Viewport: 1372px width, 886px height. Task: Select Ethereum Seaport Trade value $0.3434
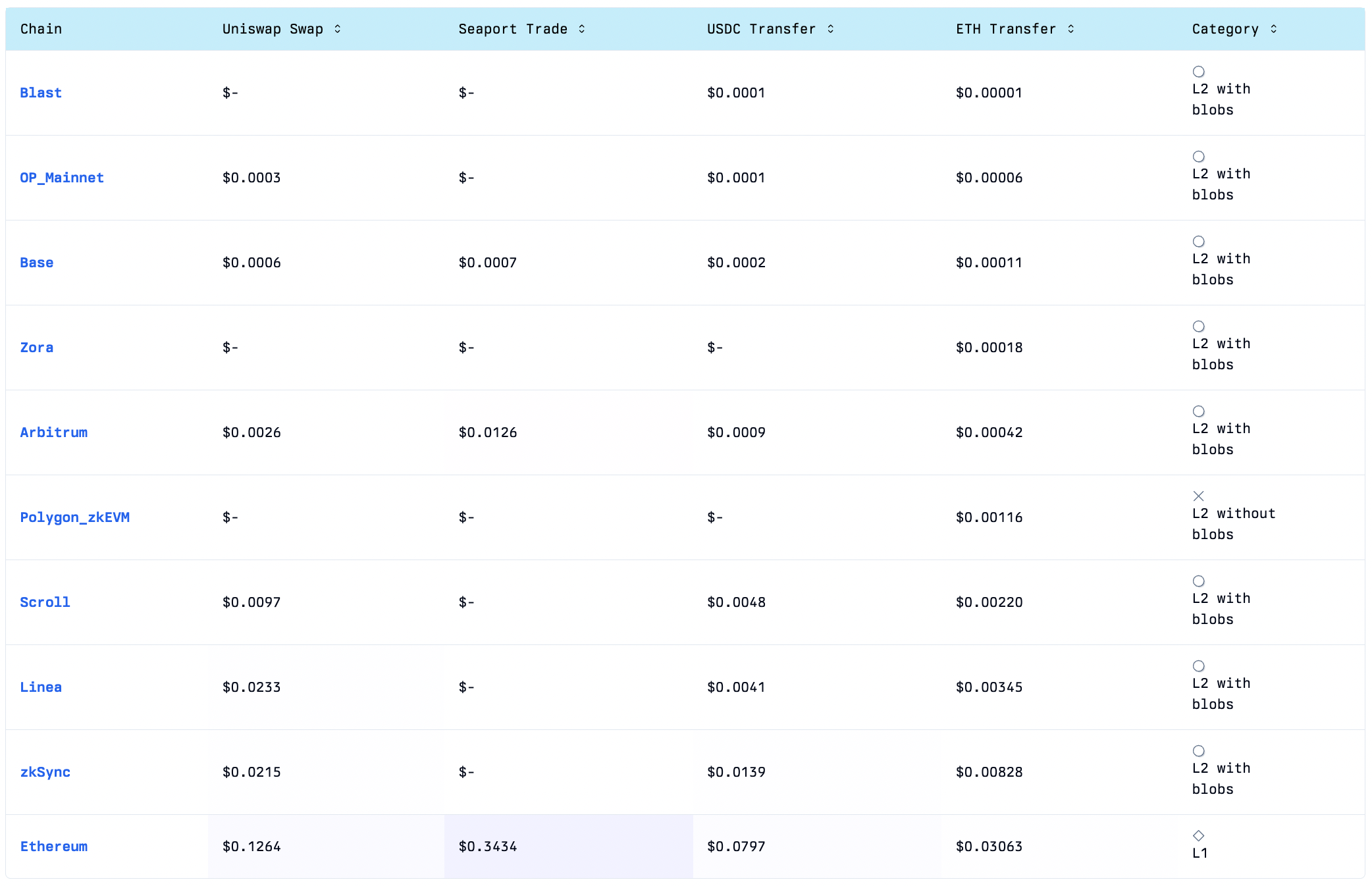pos(488,847)
